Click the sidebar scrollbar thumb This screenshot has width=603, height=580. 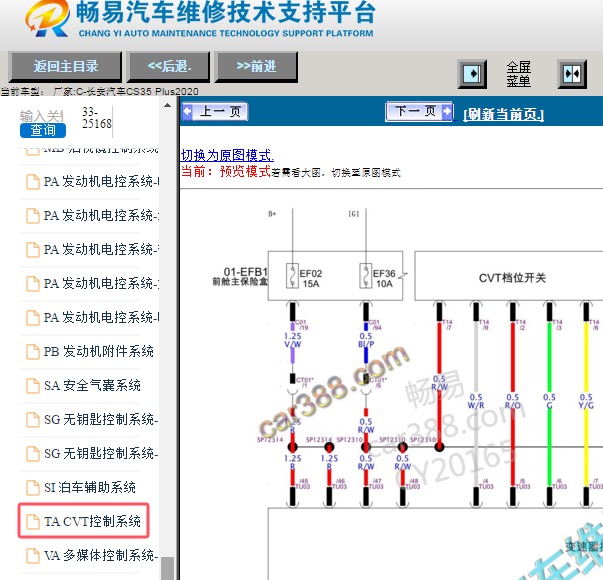point(167,568)
